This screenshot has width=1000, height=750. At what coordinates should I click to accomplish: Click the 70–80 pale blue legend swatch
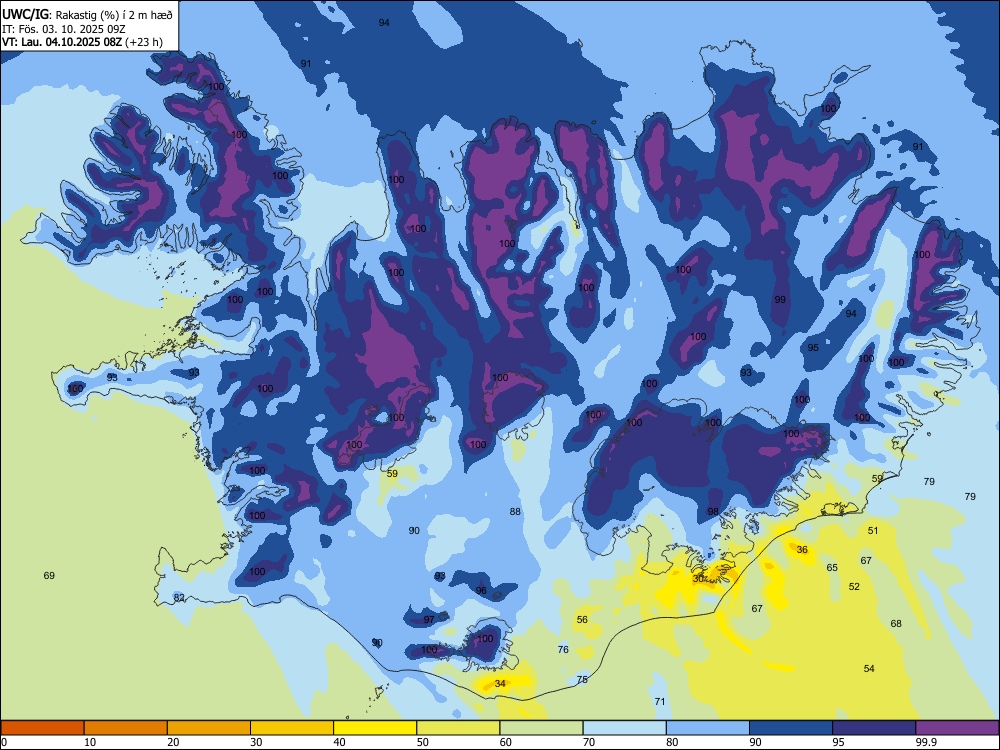(x=624, y=728)
